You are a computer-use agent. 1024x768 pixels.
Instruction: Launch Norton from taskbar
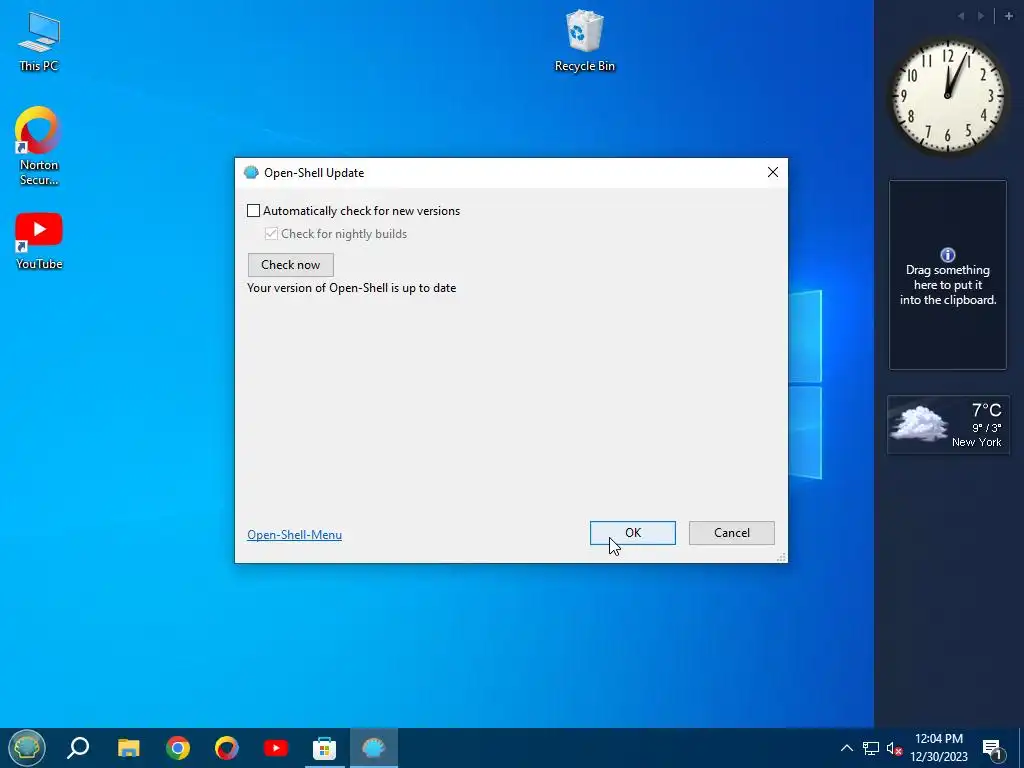[227, 748]
